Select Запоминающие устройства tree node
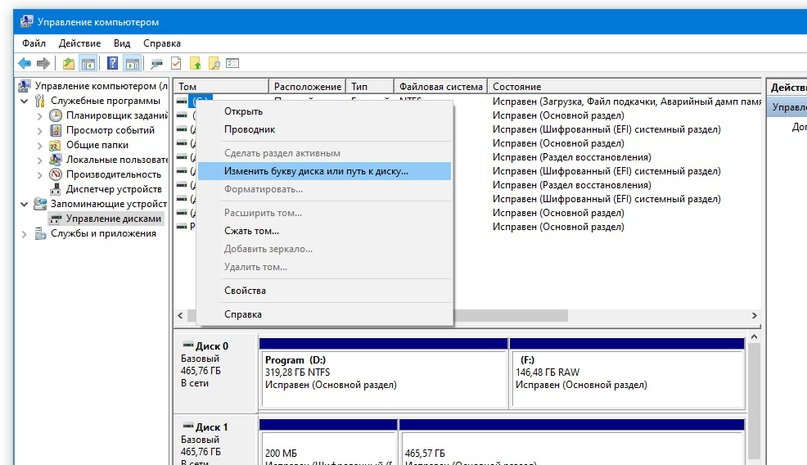Image resolution: width=807 pixels, height=465 pixels. coord(108,203)
